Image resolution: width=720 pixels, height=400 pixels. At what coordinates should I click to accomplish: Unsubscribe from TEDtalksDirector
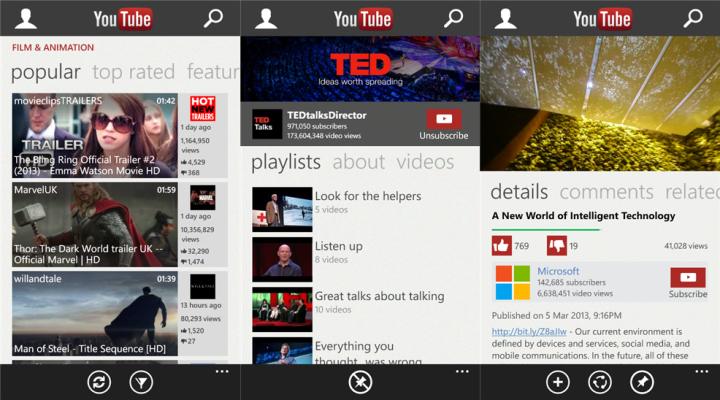(x=442, y=125)
